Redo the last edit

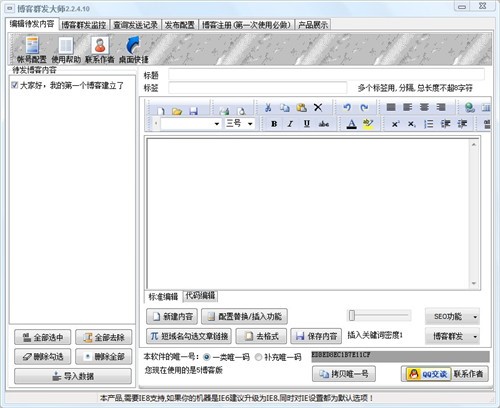point(364,107)
